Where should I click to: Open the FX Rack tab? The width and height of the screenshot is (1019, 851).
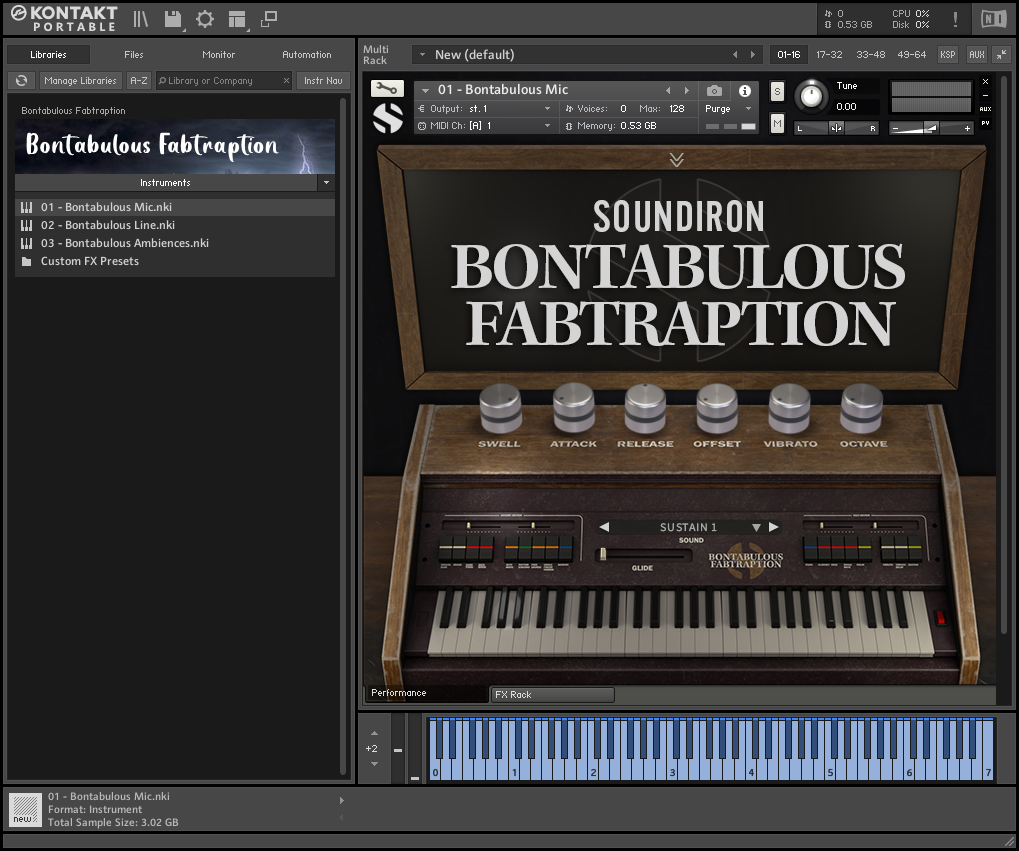click(552, 694)
